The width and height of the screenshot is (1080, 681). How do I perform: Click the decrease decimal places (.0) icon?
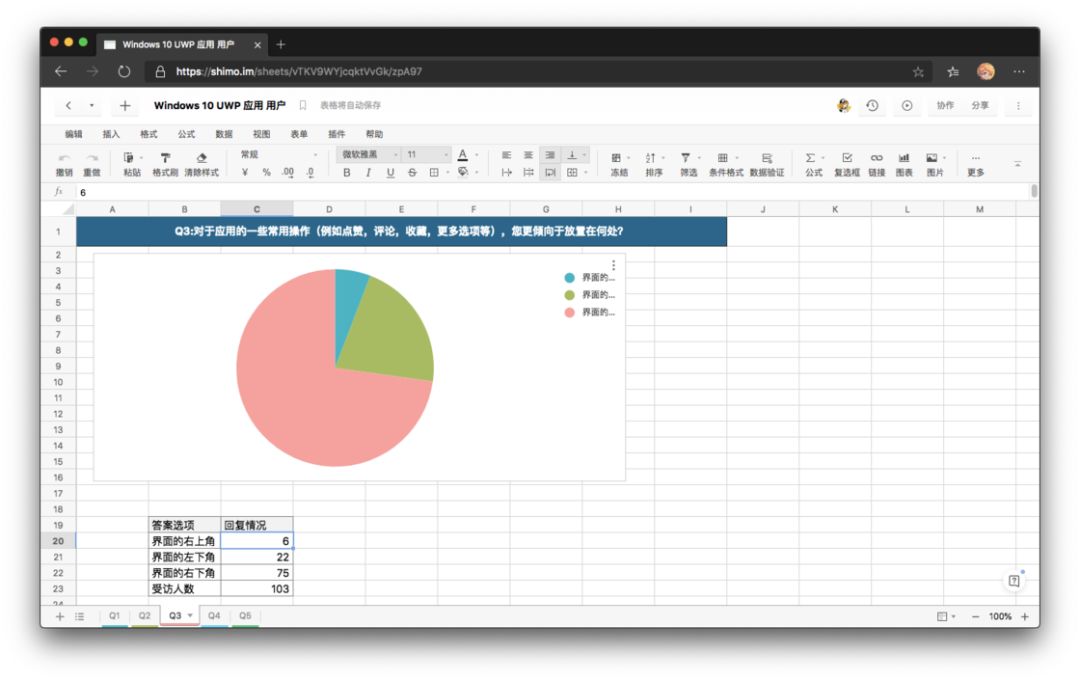tap(311, 173)
